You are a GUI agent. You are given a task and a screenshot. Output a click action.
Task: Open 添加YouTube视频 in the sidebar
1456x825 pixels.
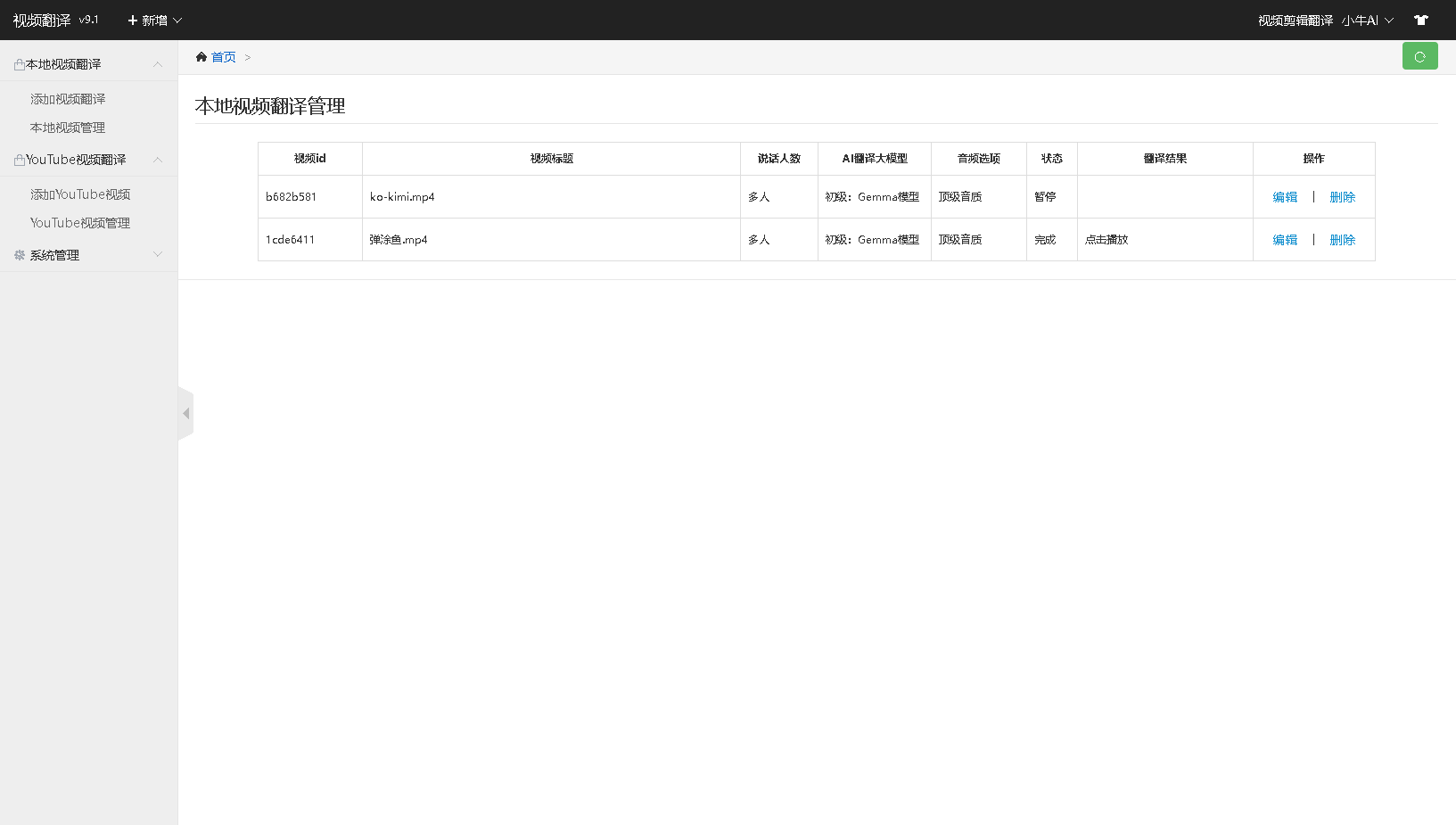(x=80, y=194)
